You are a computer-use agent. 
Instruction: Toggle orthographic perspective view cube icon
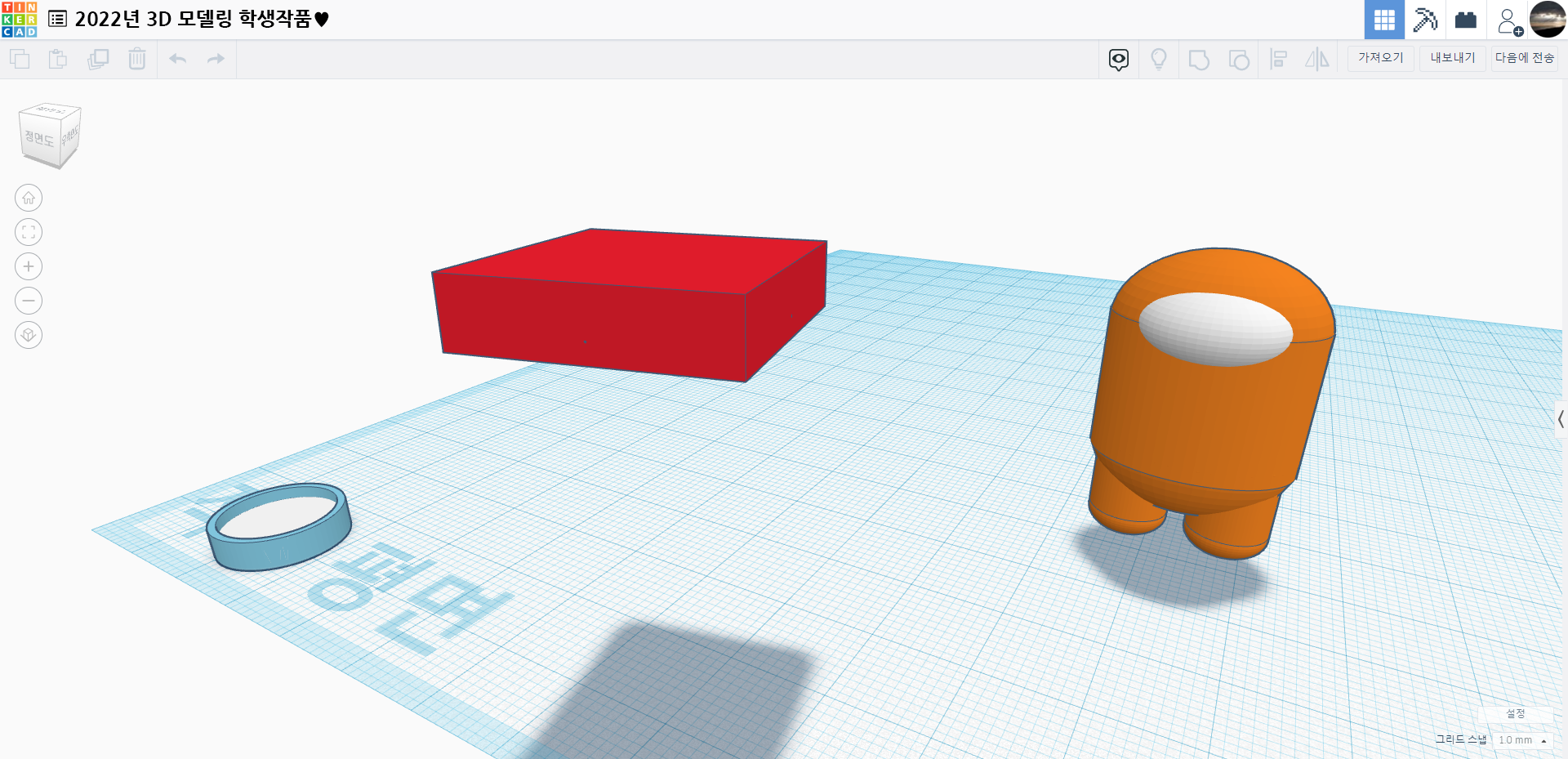pos(29,335)
